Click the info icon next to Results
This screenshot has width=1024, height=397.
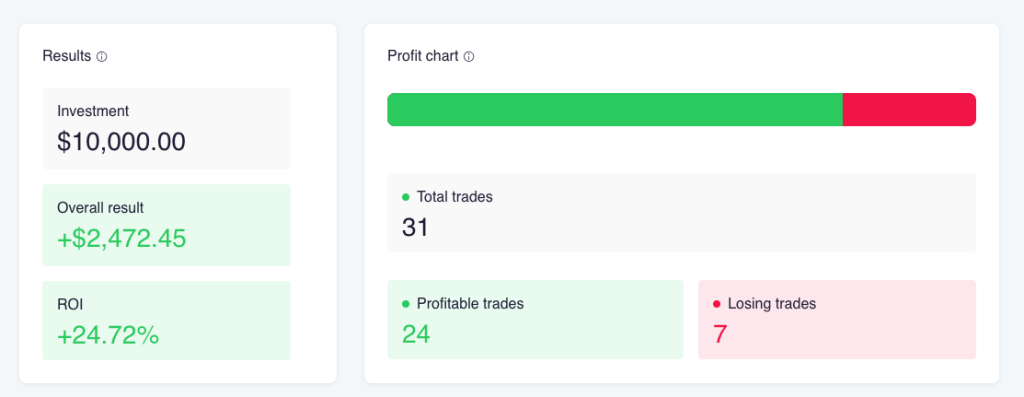coord(102,57)
